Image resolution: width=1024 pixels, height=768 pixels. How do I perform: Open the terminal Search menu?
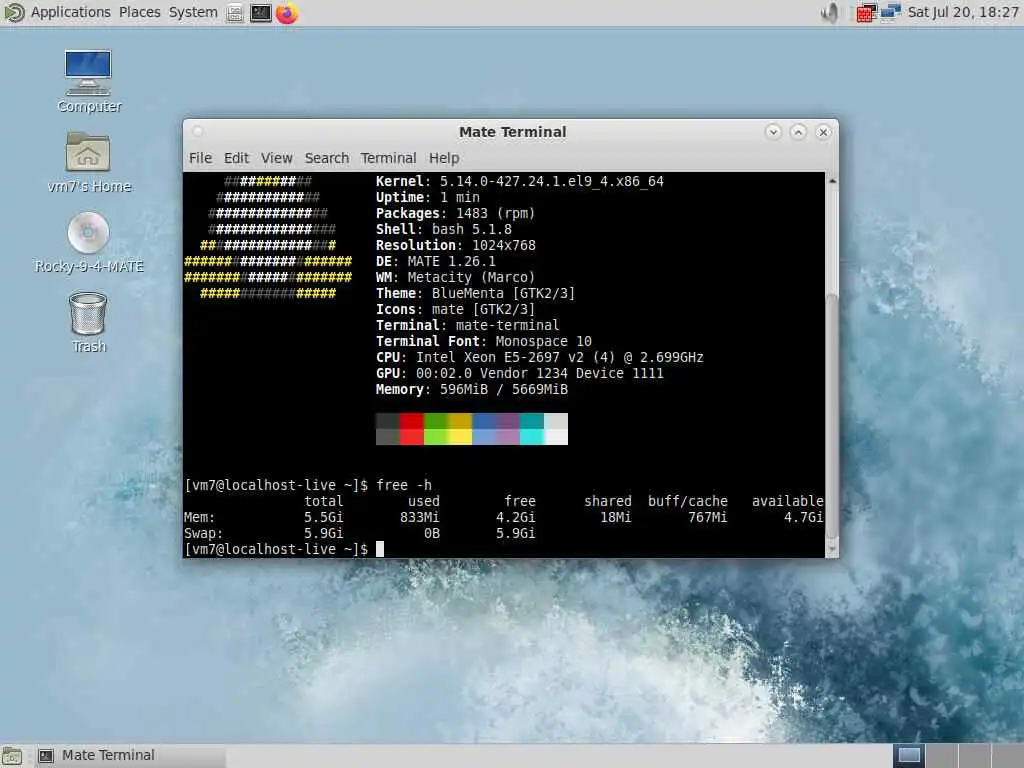327,158
